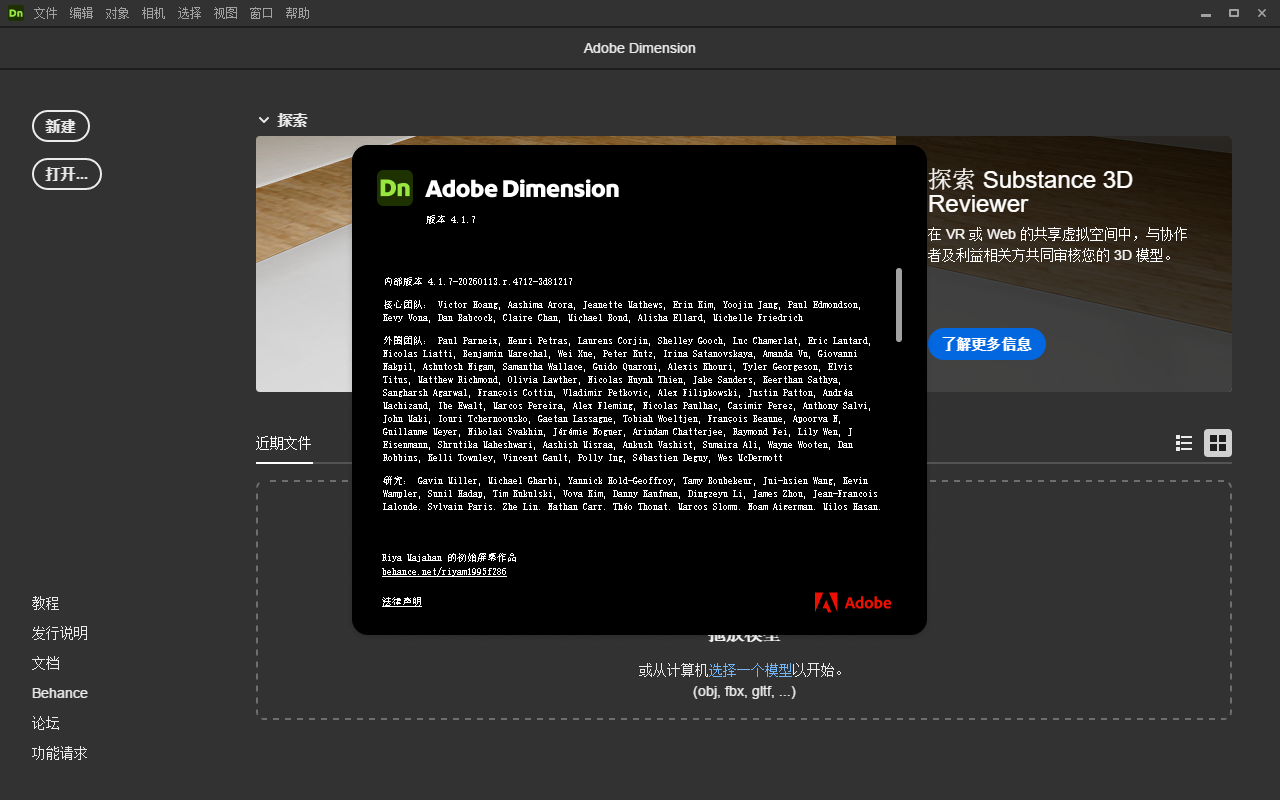Open 教程 from the sidebar

pyautogui.click(x=45, y=603)
